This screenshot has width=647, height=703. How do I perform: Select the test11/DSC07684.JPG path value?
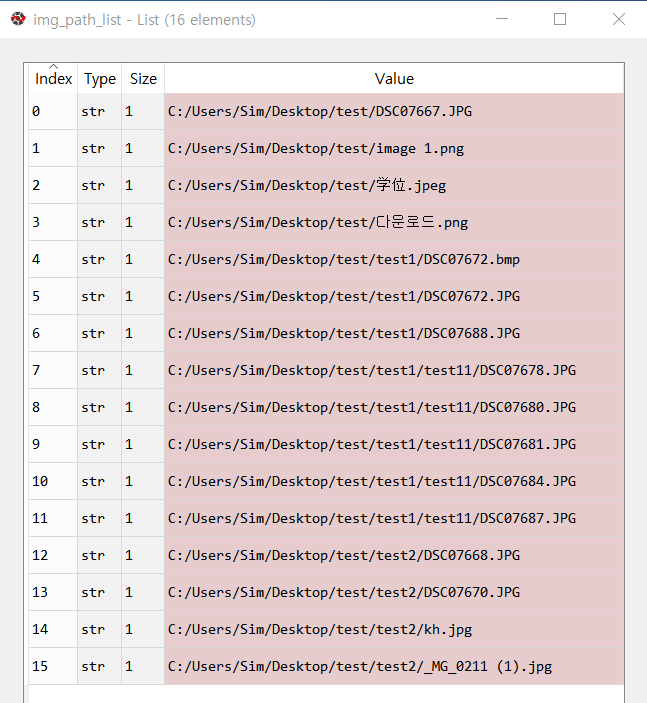(394, 482)
